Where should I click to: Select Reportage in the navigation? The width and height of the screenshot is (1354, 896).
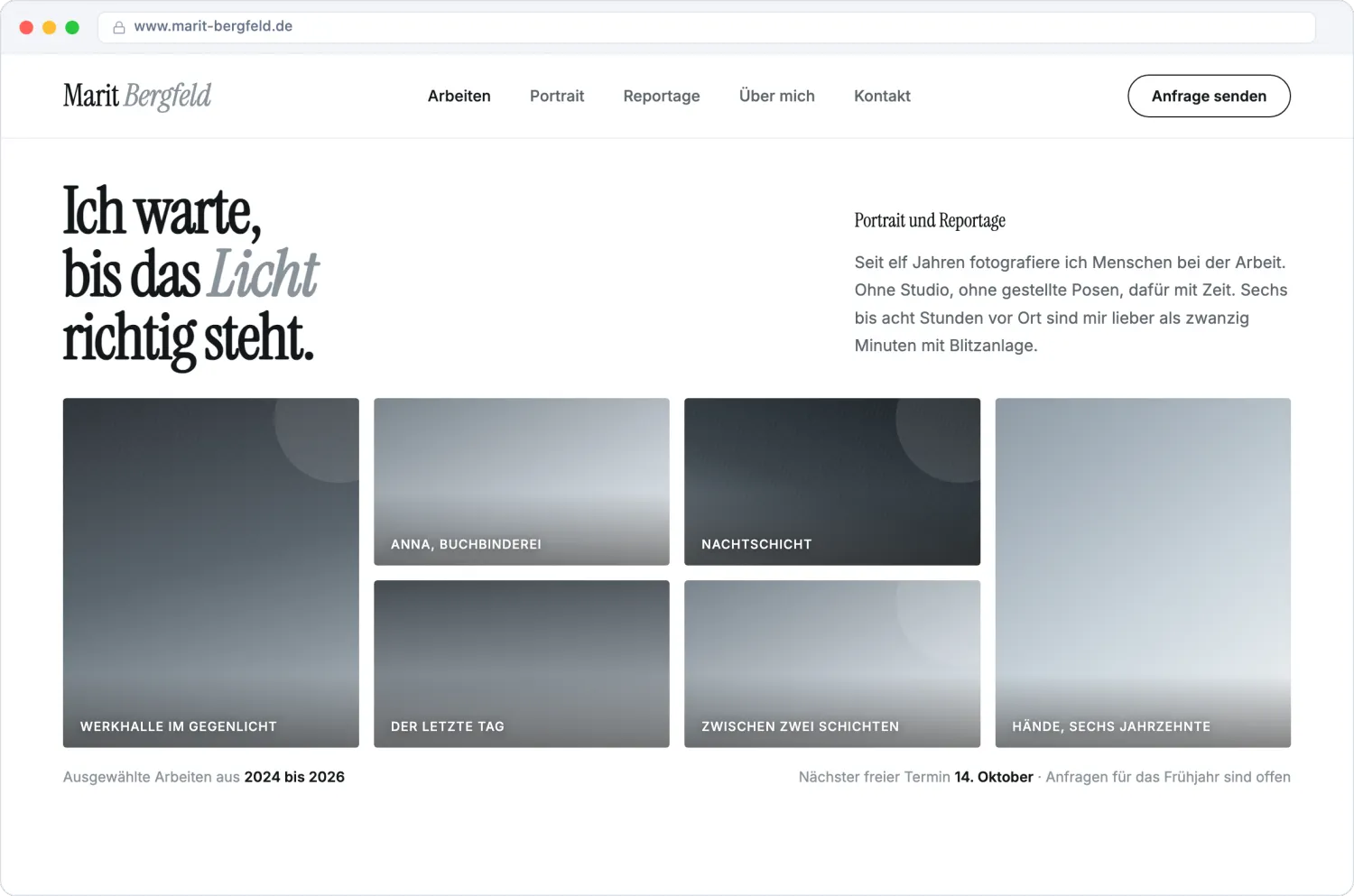click(662, 96)
